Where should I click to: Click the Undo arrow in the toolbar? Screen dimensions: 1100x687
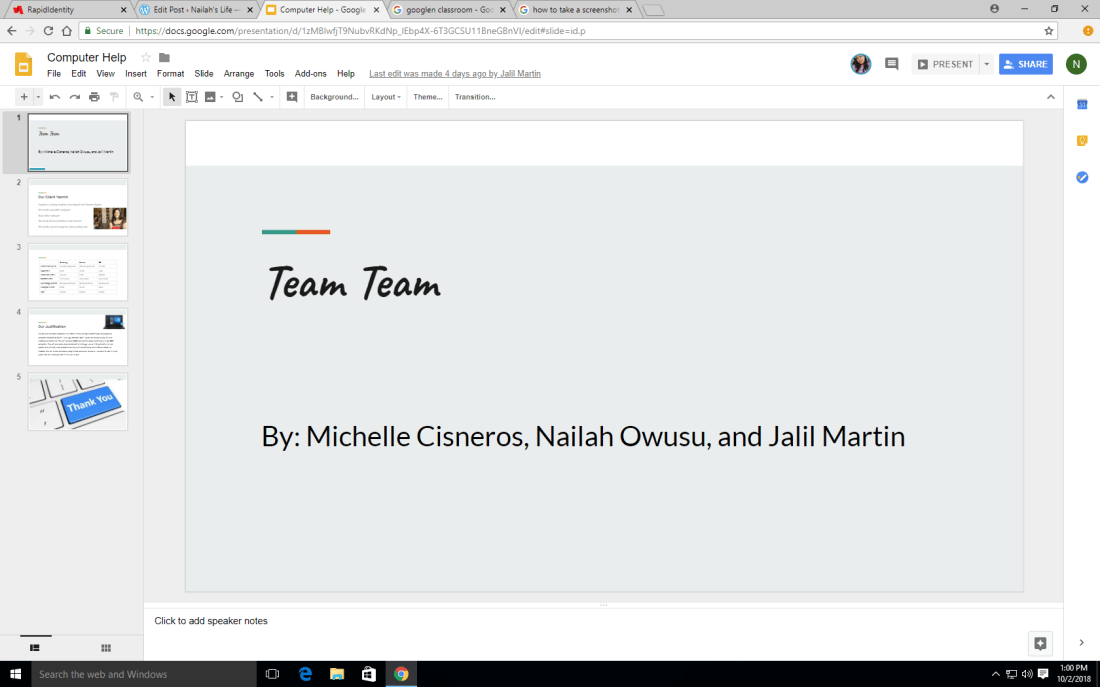(55, 97)
